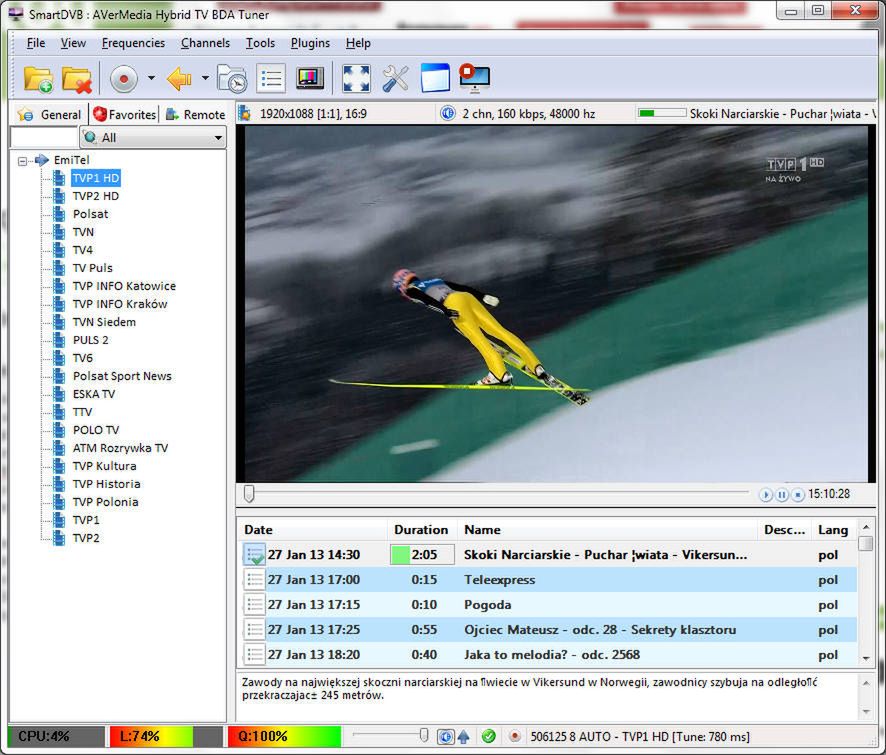886x755 pixels.
Task: Click the Lang column header
Action: (x=833, y=530)
